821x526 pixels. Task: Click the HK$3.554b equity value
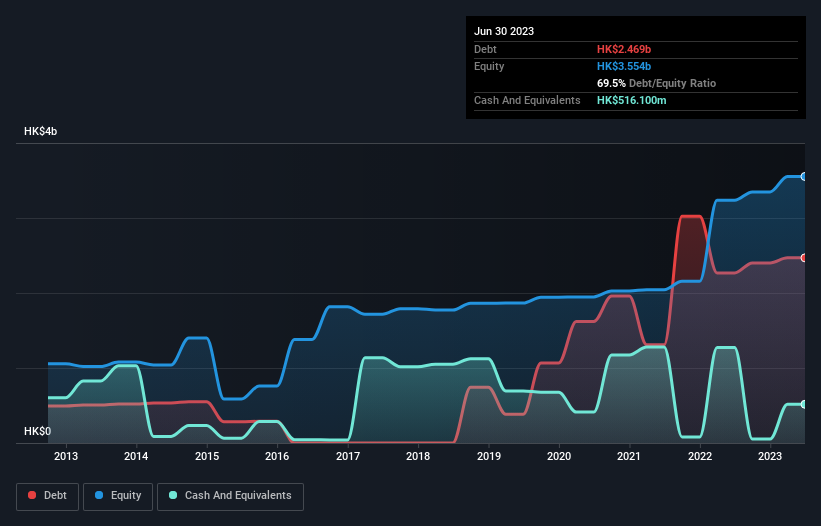(x=624, y=66)
